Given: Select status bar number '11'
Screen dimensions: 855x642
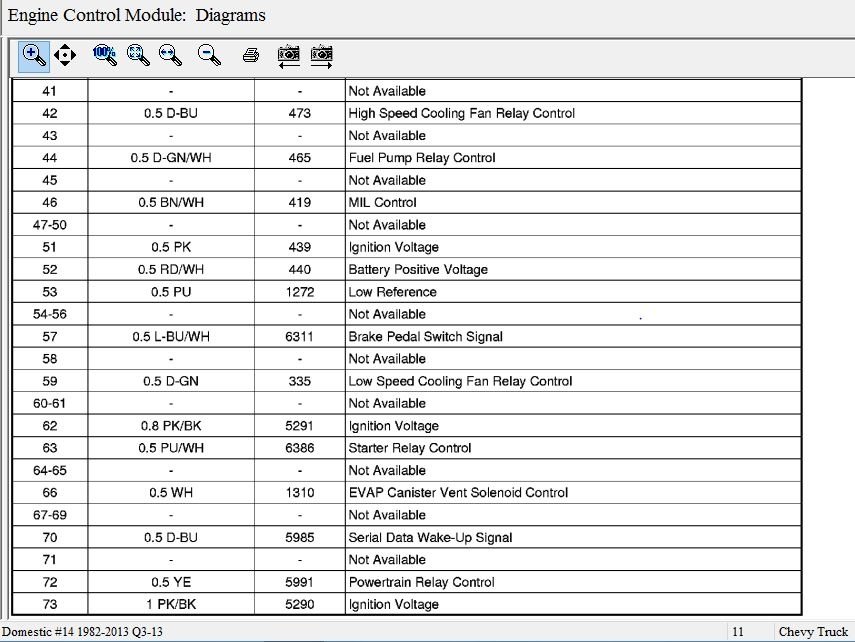Looking at the screenshot, I should (x=738, y=632).
